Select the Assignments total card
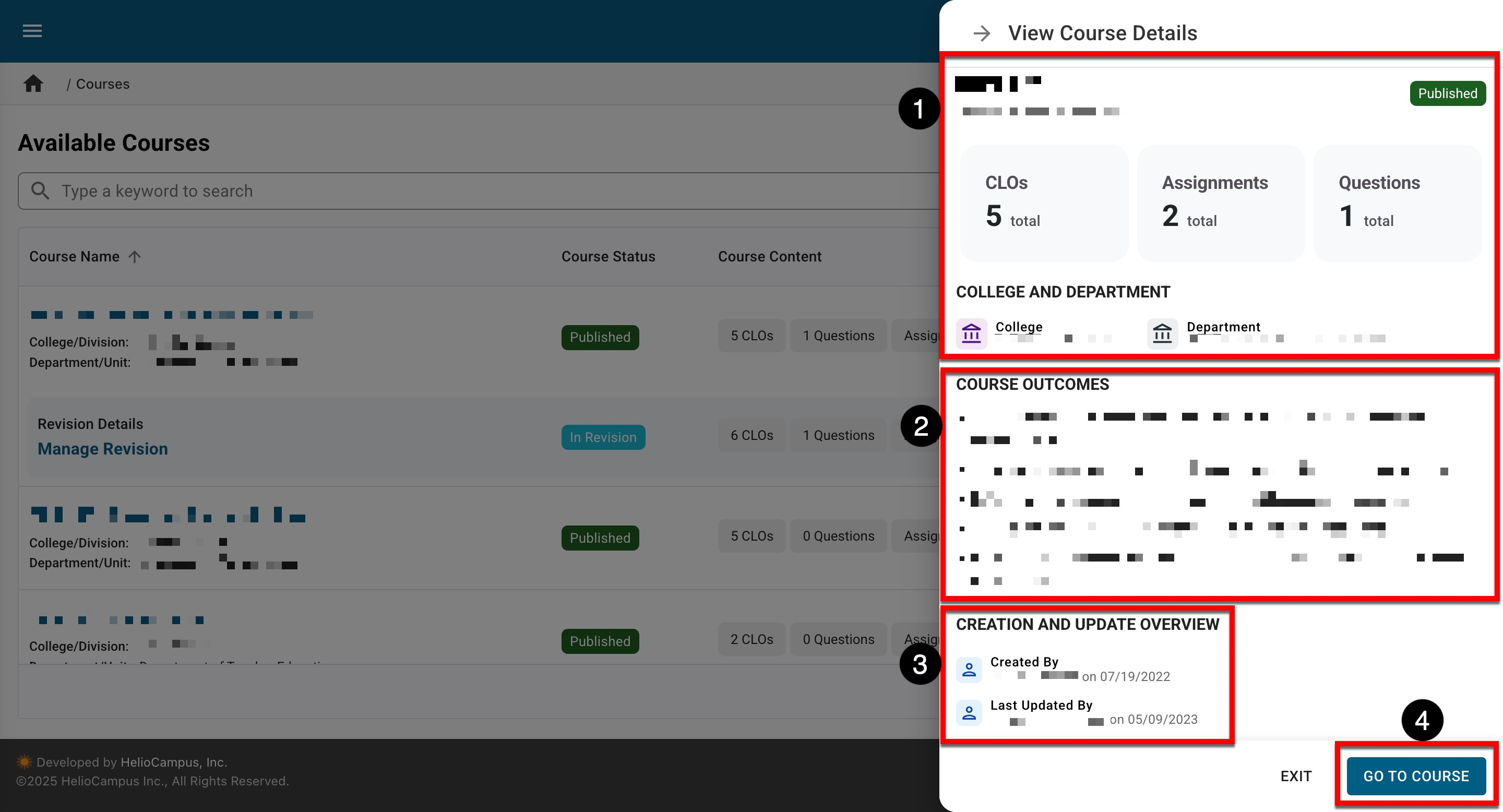The image size is (1503, 812). click(1221, 202)
